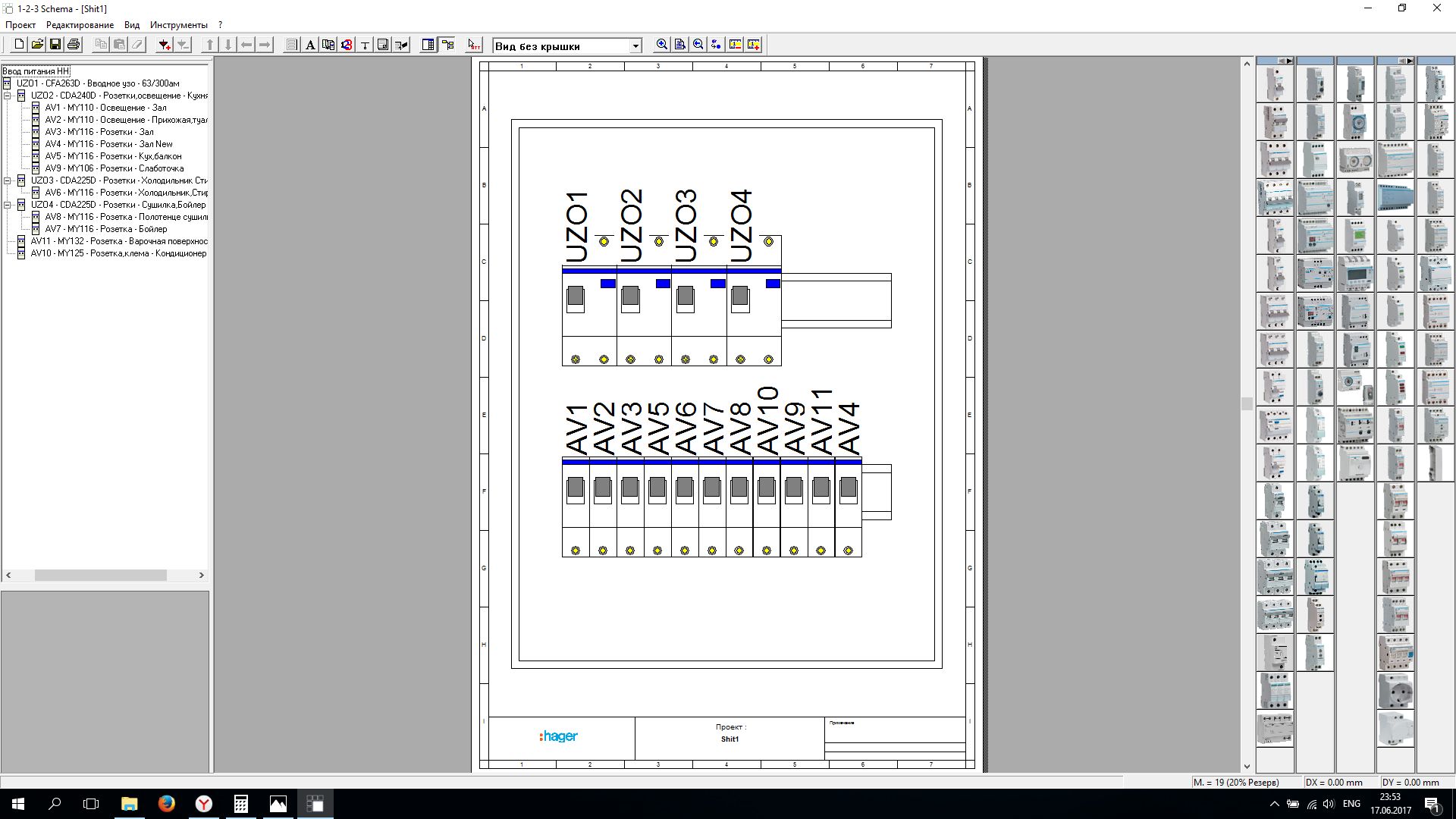Click the printer icon
The width and height of the screenshot is (1456, 819).
(x=74, y=45)
